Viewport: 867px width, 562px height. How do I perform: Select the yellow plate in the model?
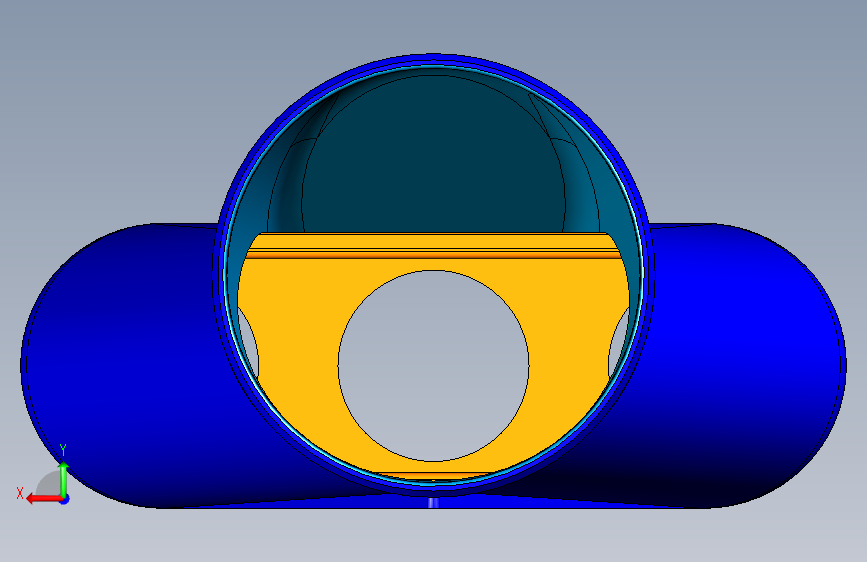tap(293, 354)
